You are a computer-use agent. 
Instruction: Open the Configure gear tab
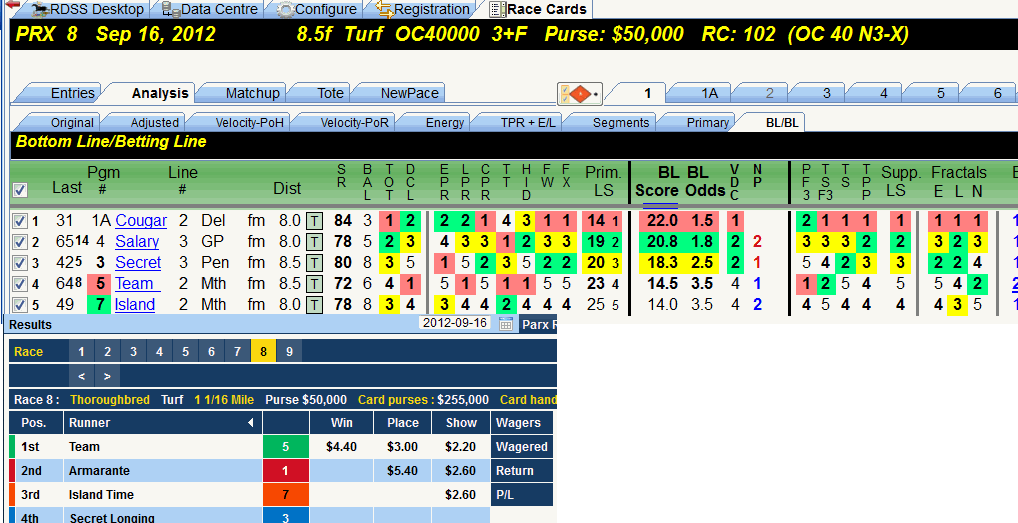[317, 10]
